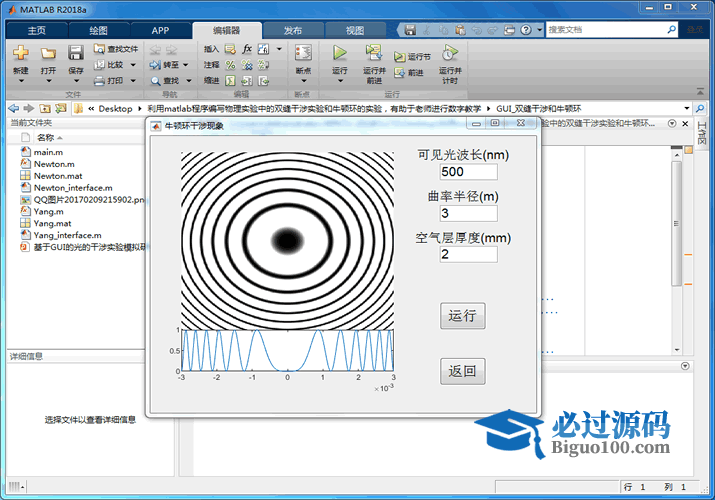
Task: Click the uncomment icon in 注释 row
Action: (x=247, y=65)
